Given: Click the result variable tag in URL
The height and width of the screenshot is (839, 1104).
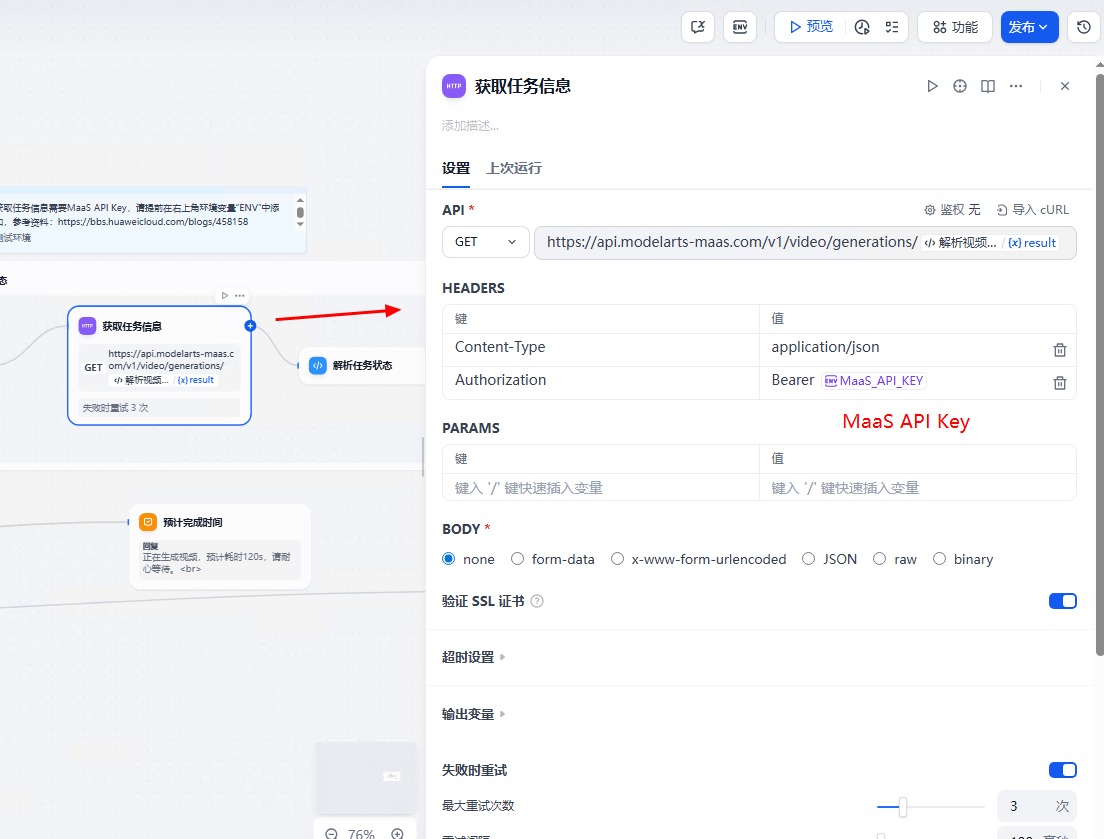Looking at the screenshot, I should point(1031,243).
